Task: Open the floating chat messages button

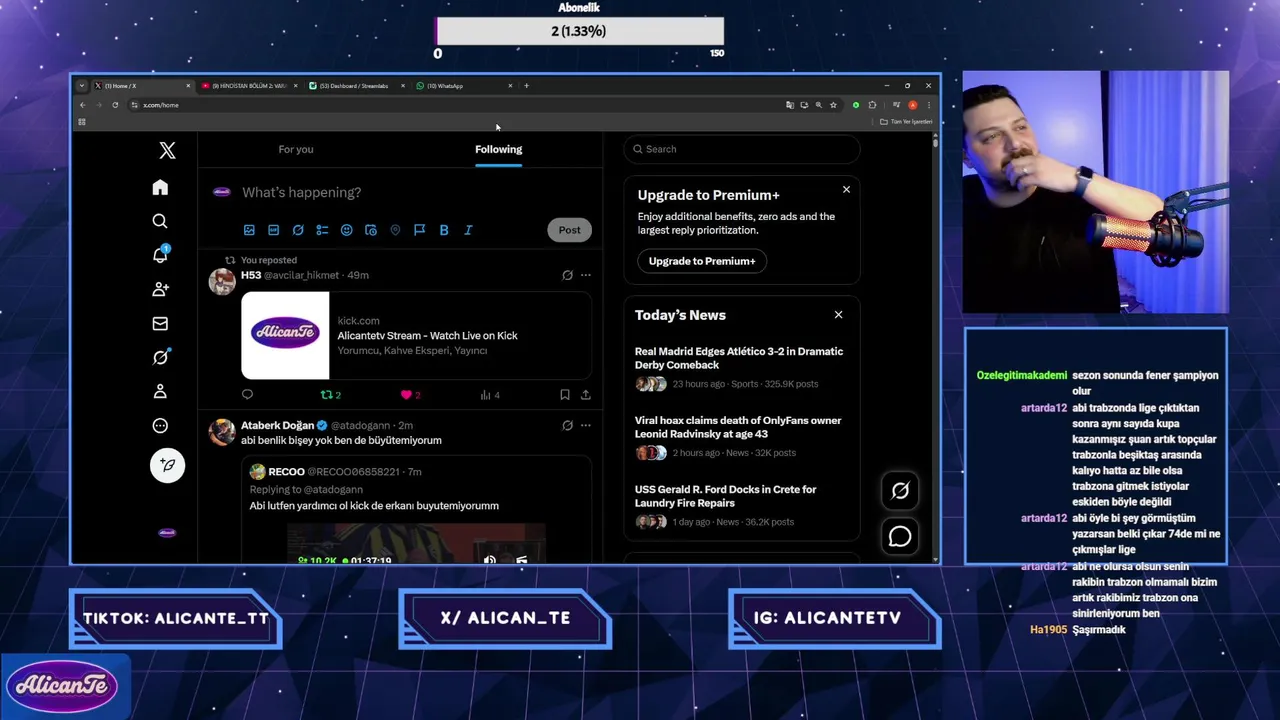Action: tap(900, 537)
